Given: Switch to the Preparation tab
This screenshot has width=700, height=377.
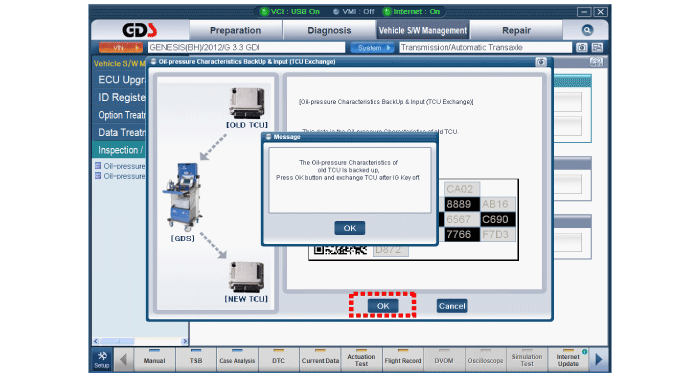Looking at the screenshot, I should (235, 30).
